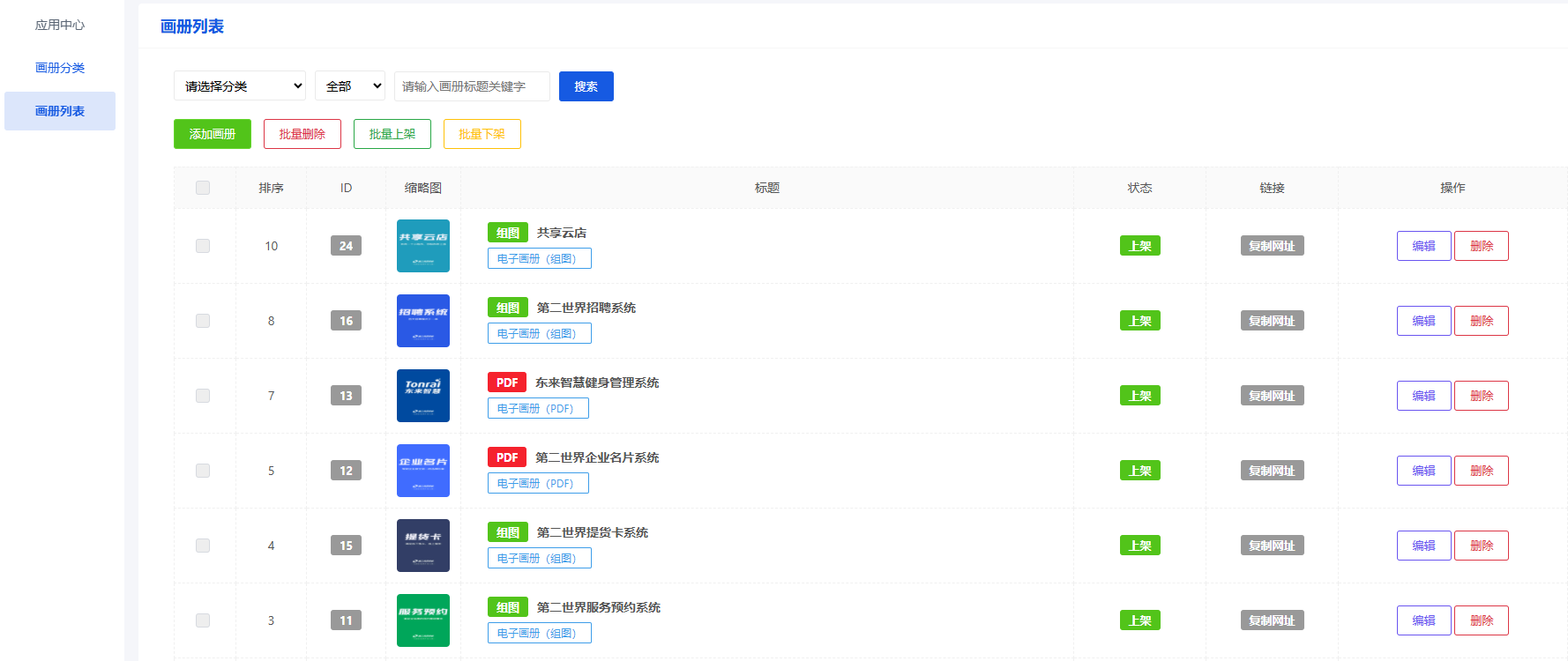
Task: Open the 提货卡 album thumbnail
Action: [423, 546]
